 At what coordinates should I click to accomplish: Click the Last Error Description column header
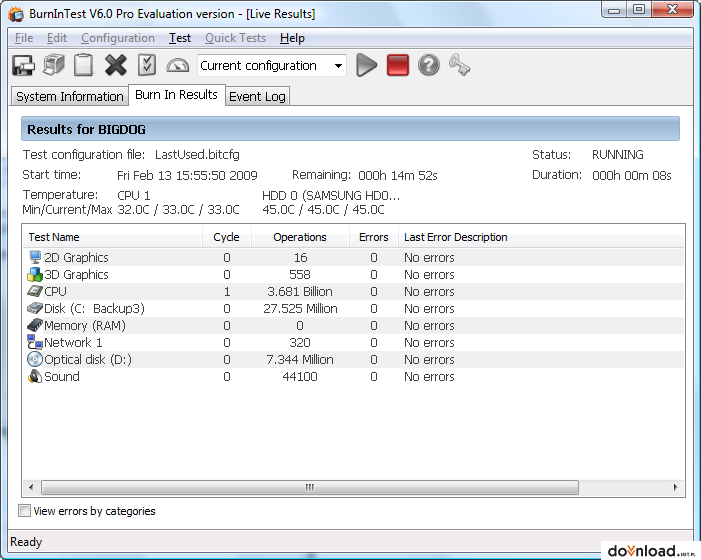coord(456,237)
